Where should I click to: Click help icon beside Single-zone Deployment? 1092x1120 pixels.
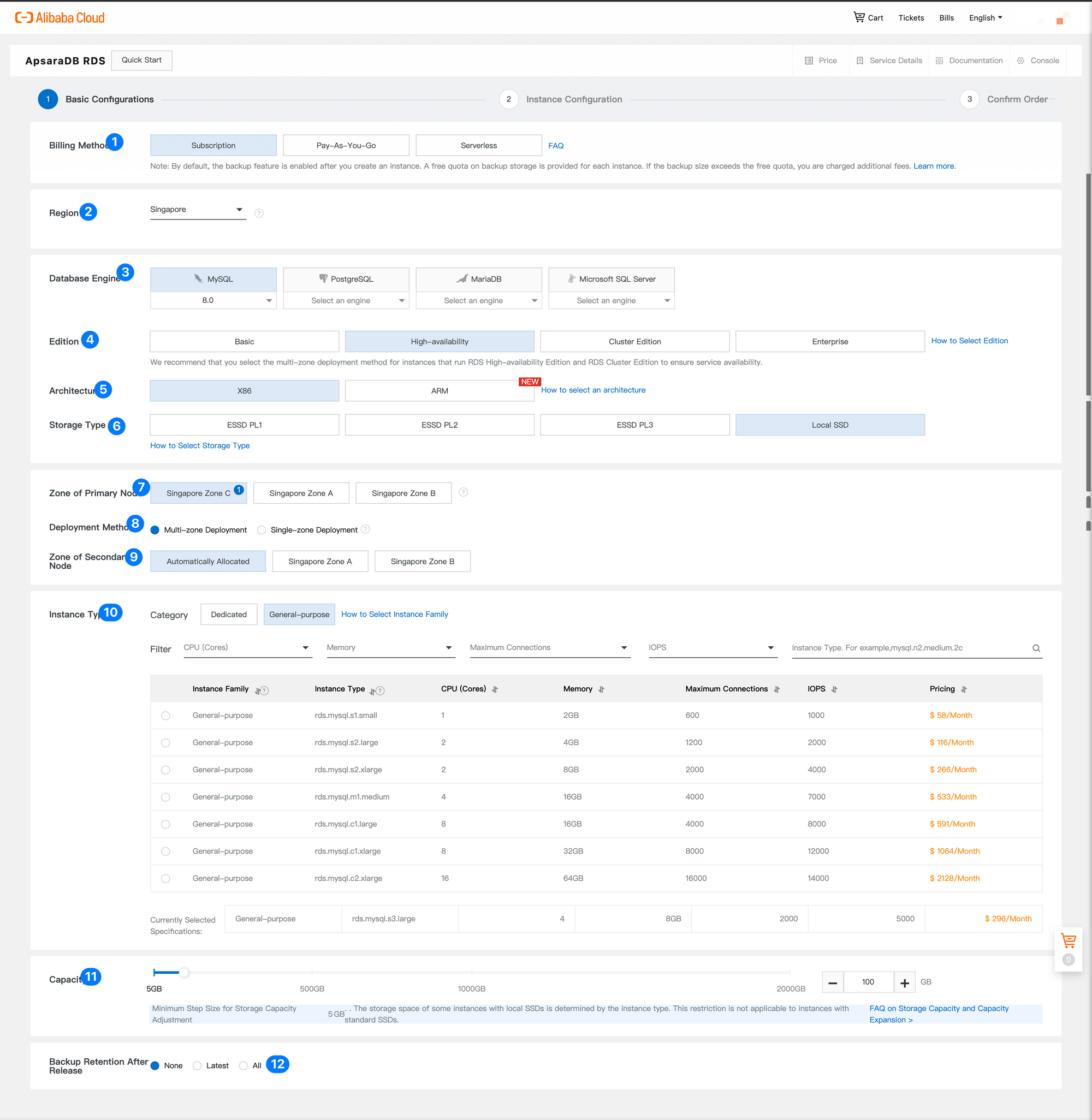pos(365,529)
